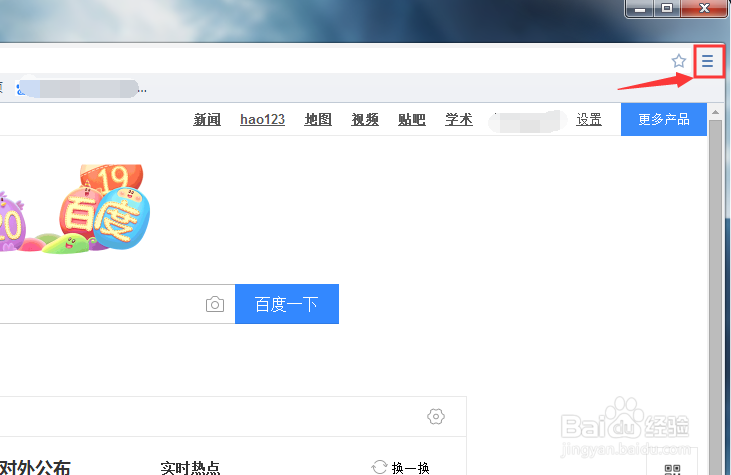731x475 pixels.
Task: Maximize the browser window
Action: [667, 8]
